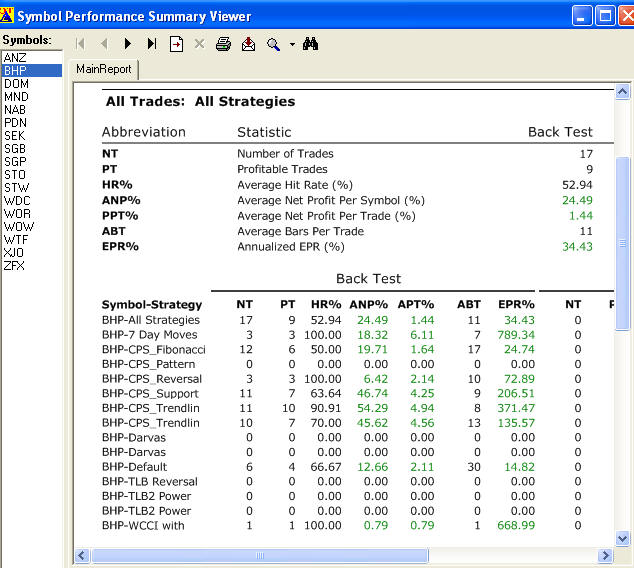Select symbol ZFX in the list

[x=32, y=266]
